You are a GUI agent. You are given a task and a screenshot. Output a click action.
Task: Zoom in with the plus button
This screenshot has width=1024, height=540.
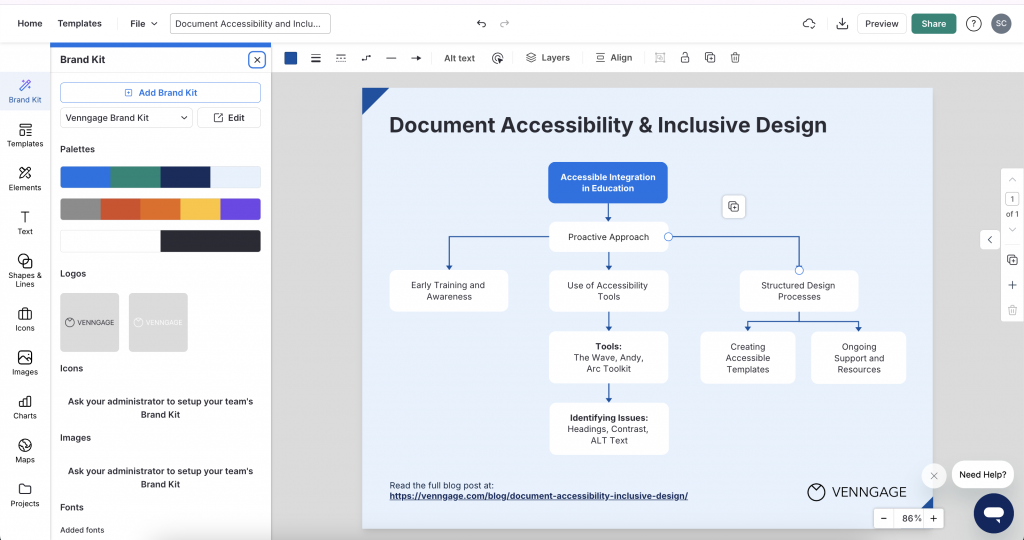click(934, 518)
